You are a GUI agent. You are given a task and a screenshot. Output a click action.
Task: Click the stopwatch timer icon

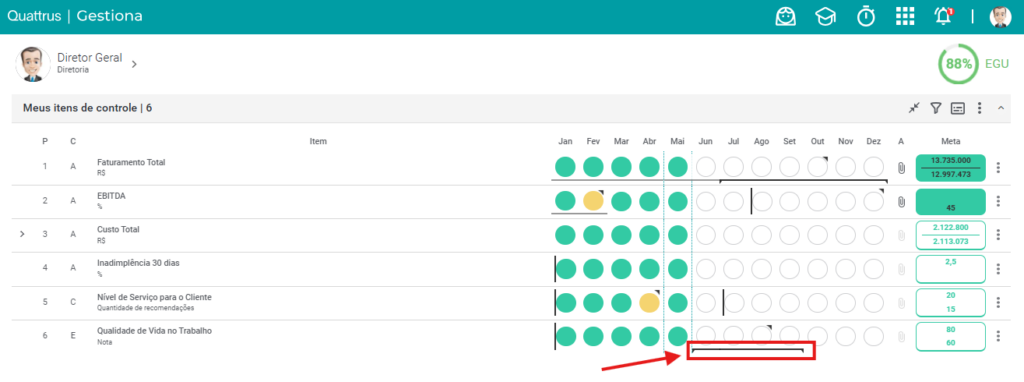click(x=866, y=16)
